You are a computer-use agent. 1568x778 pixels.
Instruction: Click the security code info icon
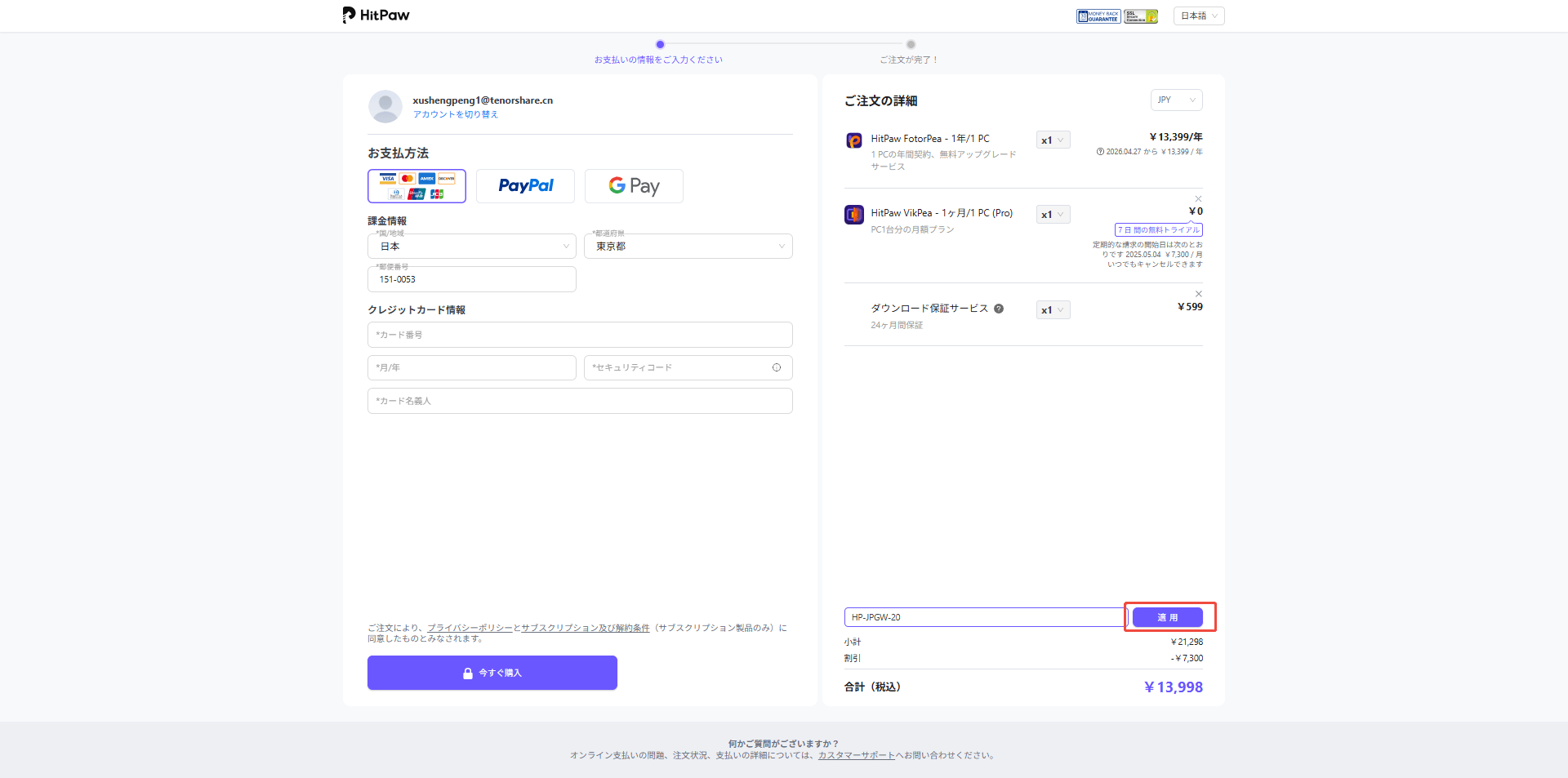click(777, 367)
